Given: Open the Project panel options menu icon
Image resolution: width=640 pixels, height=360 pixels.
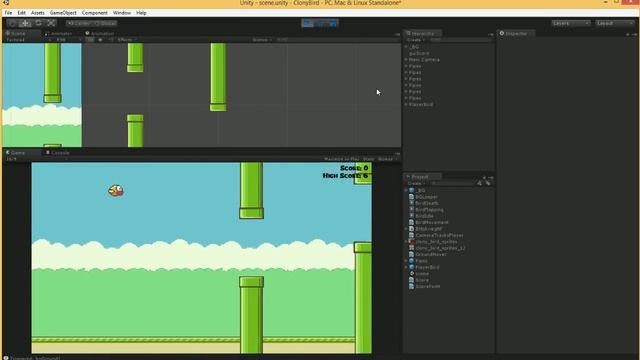Looking at the screenshot, I should 491,178.
